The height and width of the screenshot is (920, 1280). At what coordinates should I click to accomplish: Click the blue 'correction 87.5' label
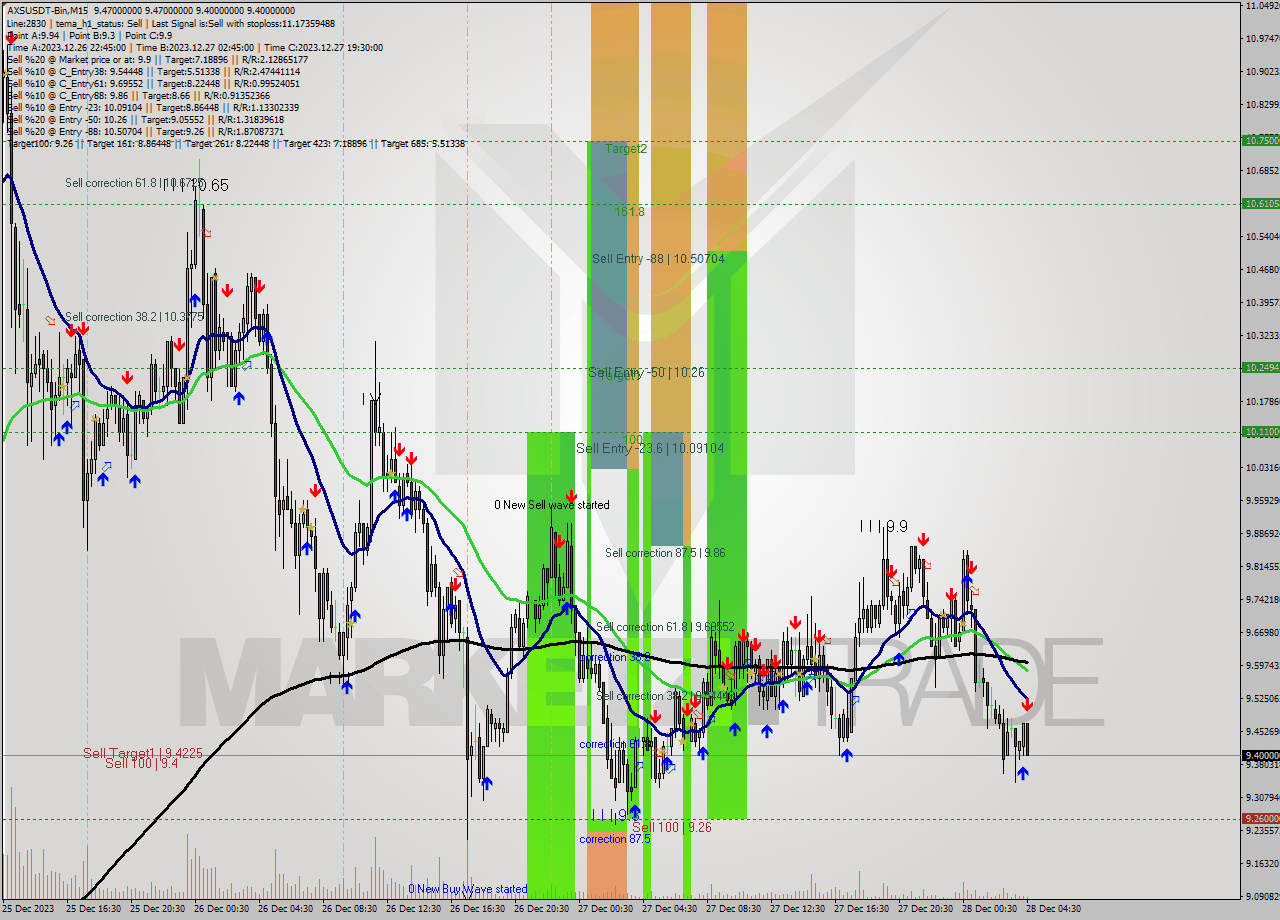[615, 839]
